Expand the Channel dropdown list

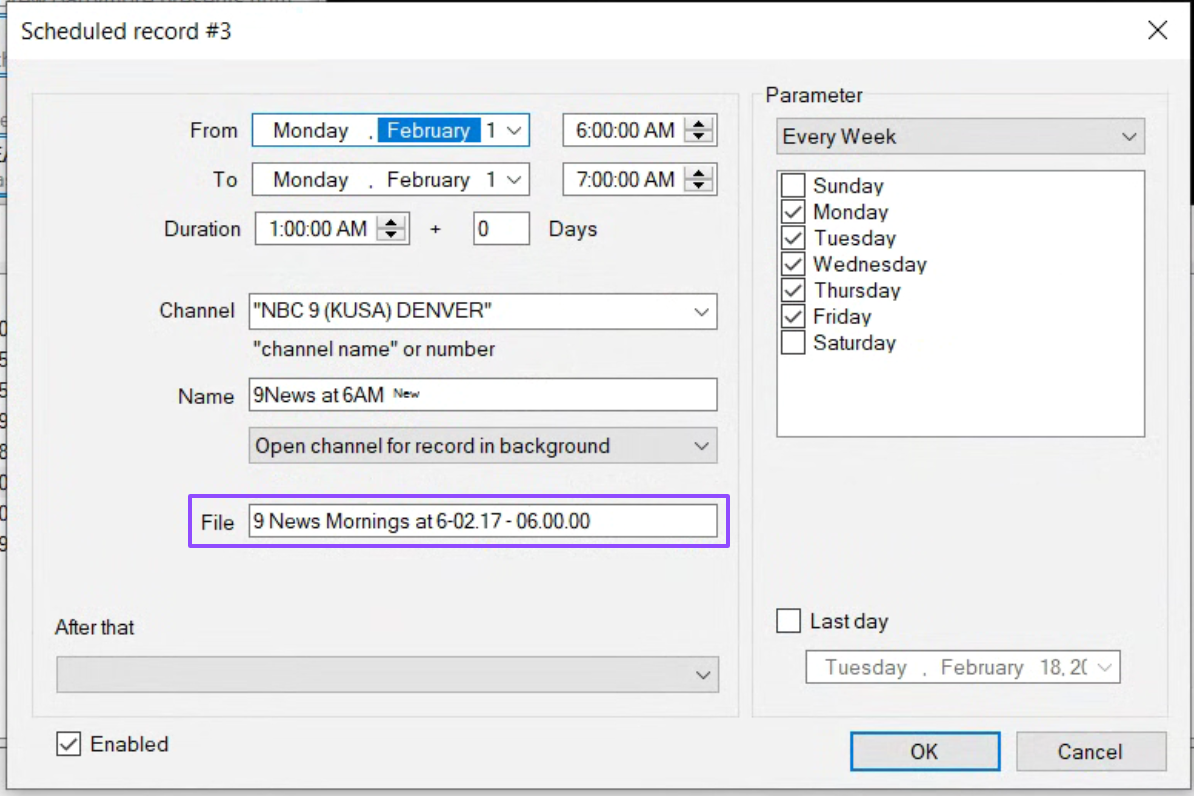(x=701, y=312)
